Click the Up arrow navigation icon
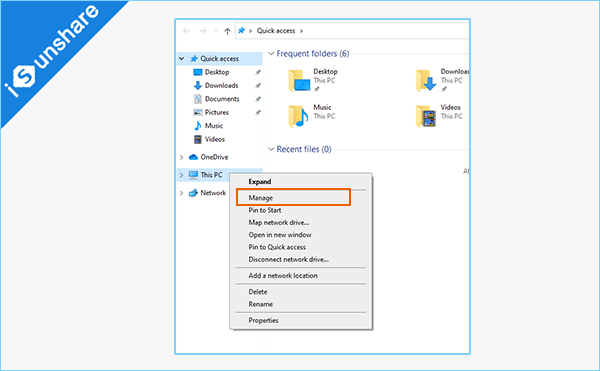 click(x=227, y=31)
